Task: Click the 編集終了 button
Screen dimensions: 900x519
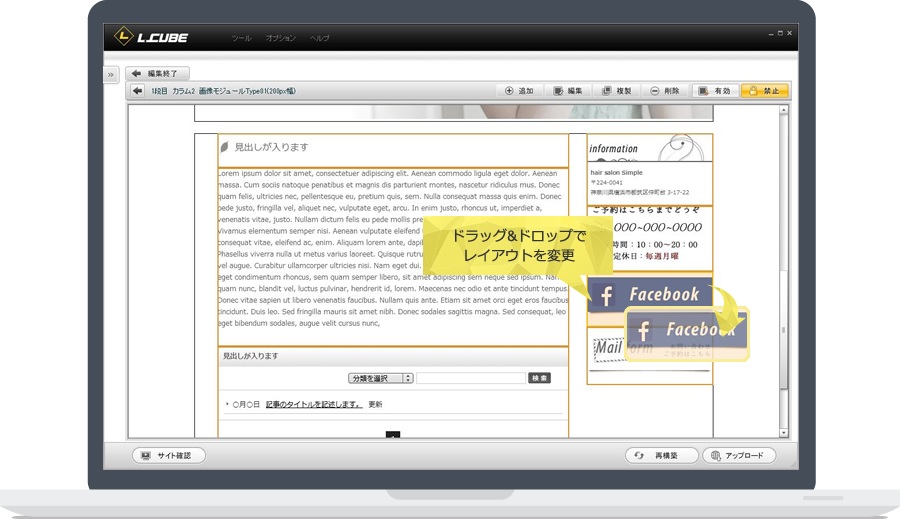Action: pyautogui.click(x=157, y=73)
